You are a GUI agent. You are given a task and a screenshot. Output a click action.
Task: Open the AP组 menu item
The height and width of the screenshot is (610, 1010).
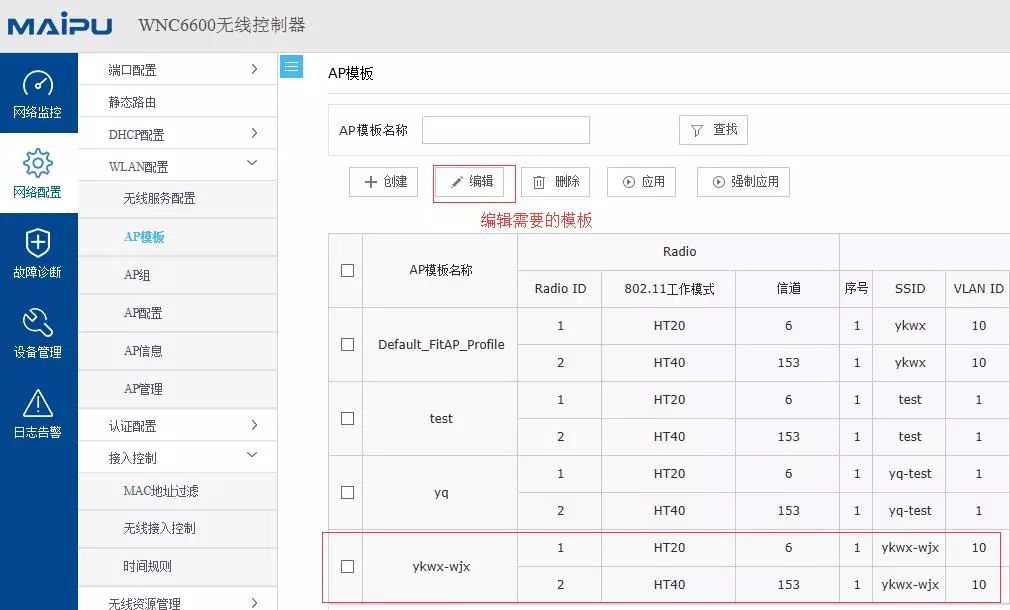pos(137,275)
